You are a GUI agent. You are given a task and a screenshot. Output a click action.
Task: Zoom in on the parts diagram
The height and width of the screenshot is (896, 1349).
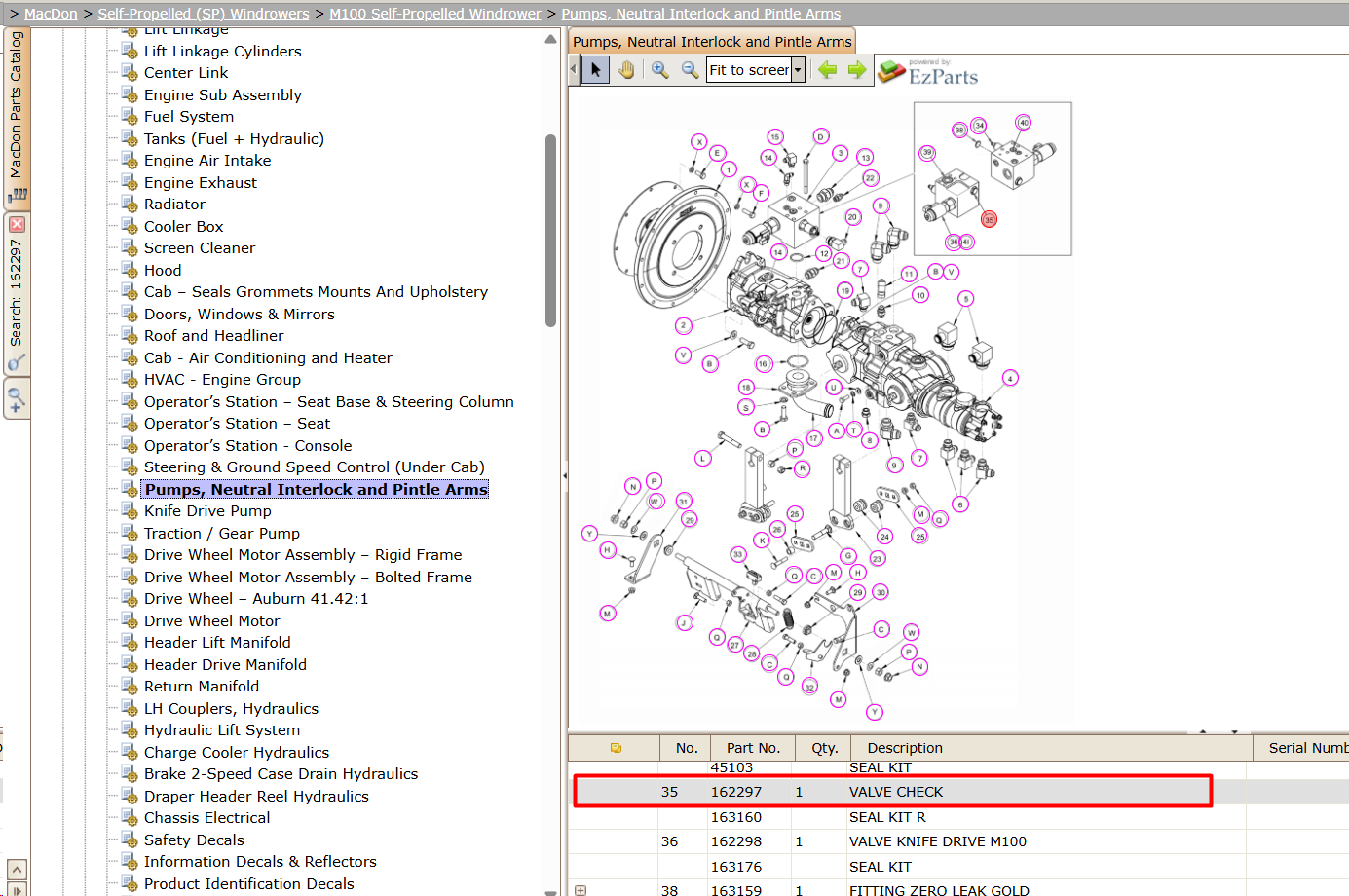point(660,70)
